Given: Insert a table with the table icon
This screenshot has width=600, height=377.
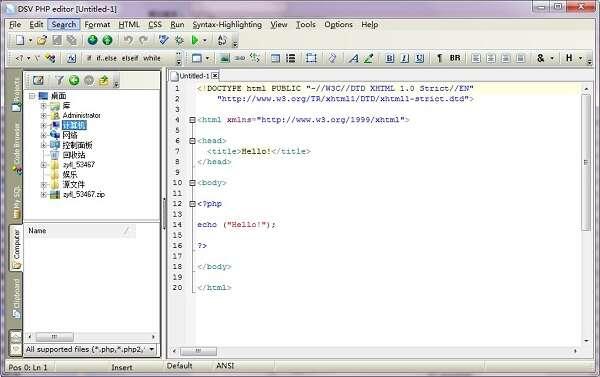Looking at the screenshot, I should pos(276,58).
